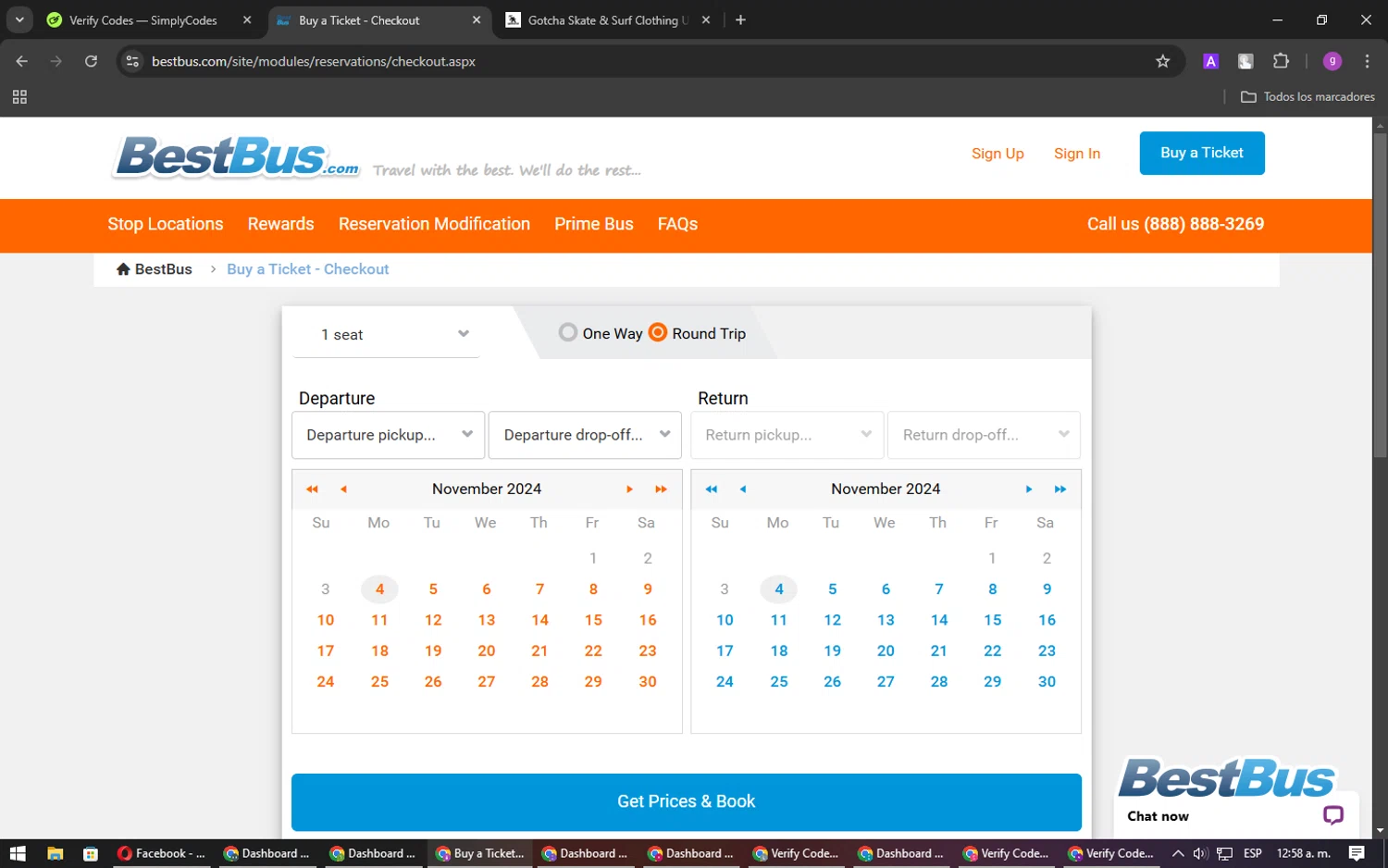Switch to Gotcha Skate & Surf Clothing tab
The height and width of the screenshot is (868, 1388).
tap(608, 20)
